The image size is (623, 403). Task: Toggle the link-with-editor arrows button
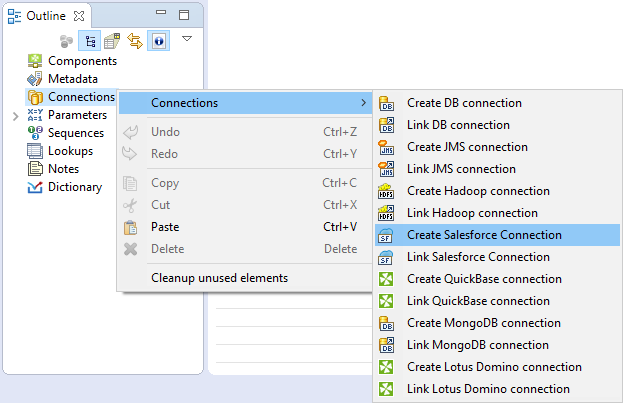135,40
